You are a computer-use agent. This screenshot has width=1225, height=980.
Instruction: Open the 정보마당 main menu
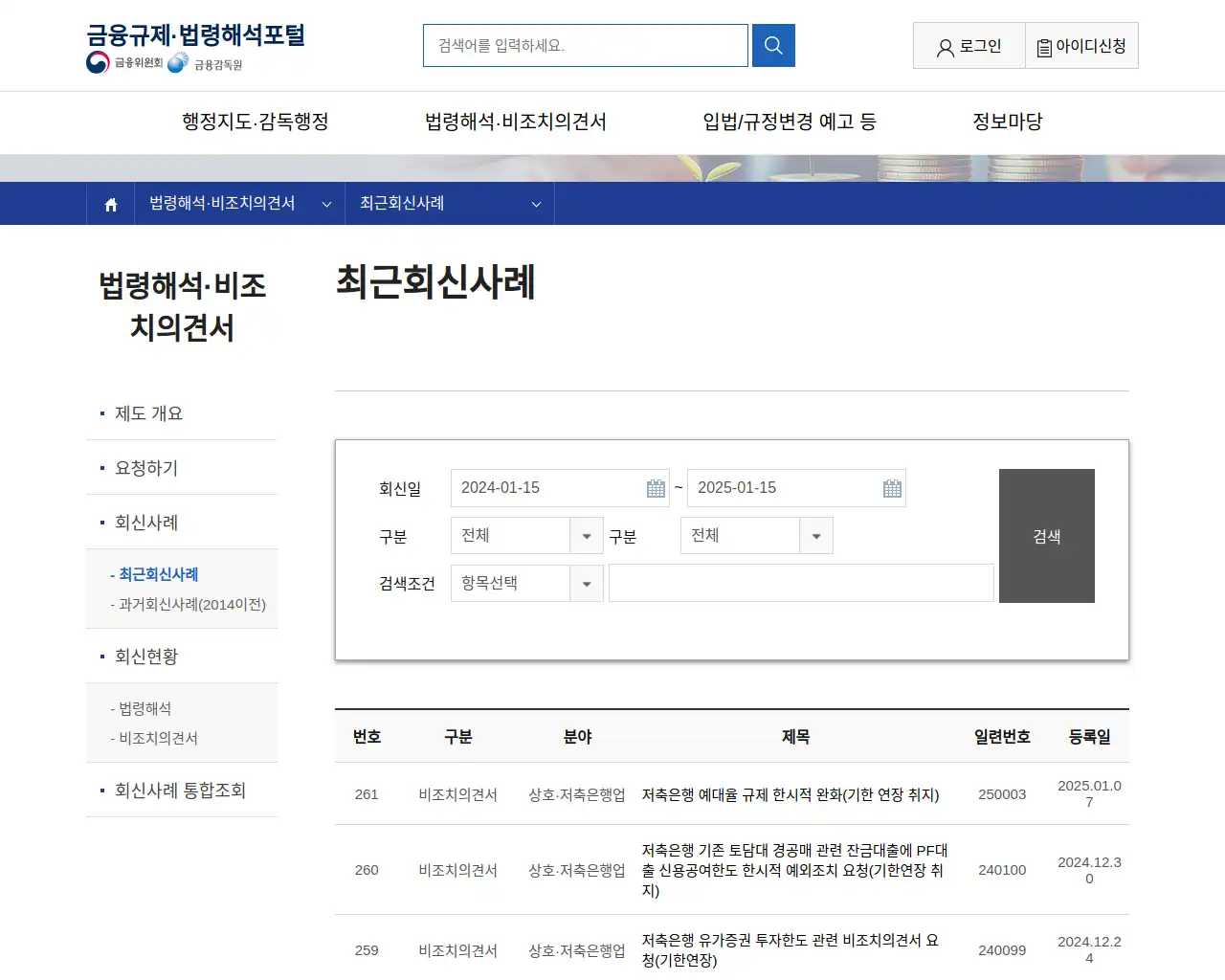[x=1008, y=122]
